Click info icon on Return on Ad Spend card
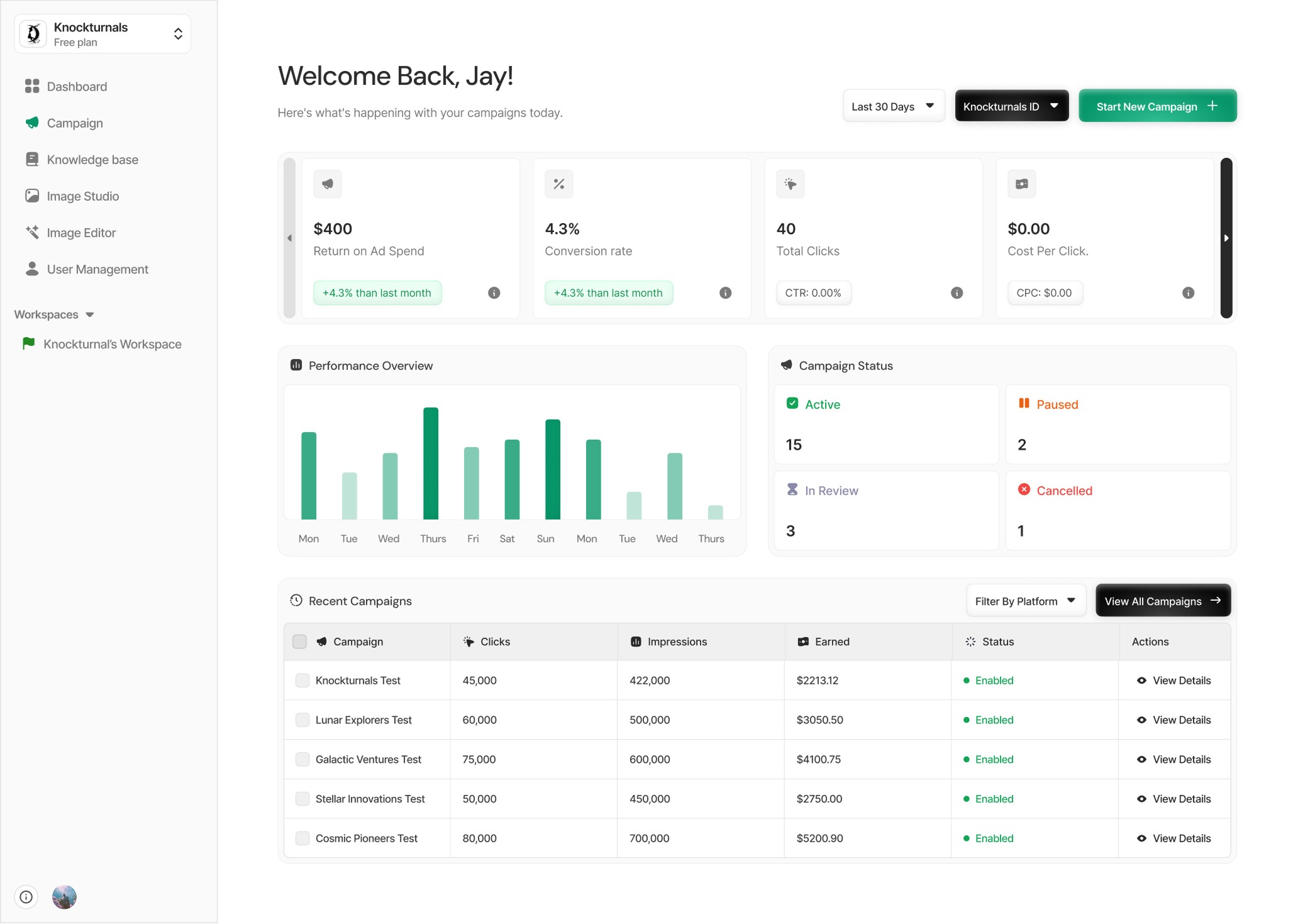Screen dimensions: 1298x924 click(494, 292)
